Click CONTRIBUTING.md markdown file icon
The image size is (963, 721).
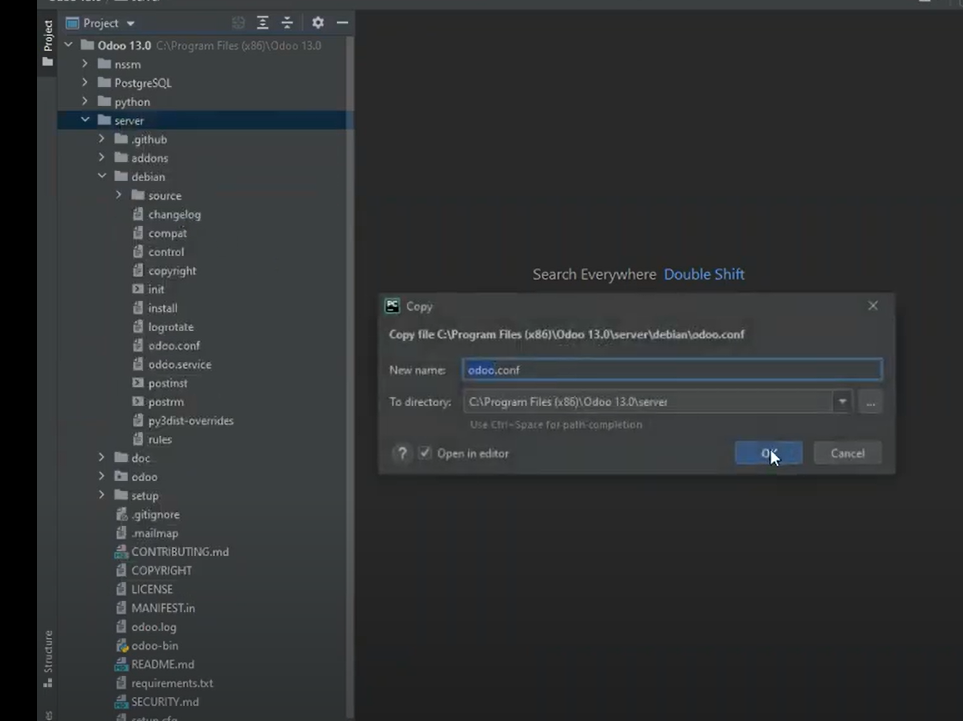pos(121,551)
